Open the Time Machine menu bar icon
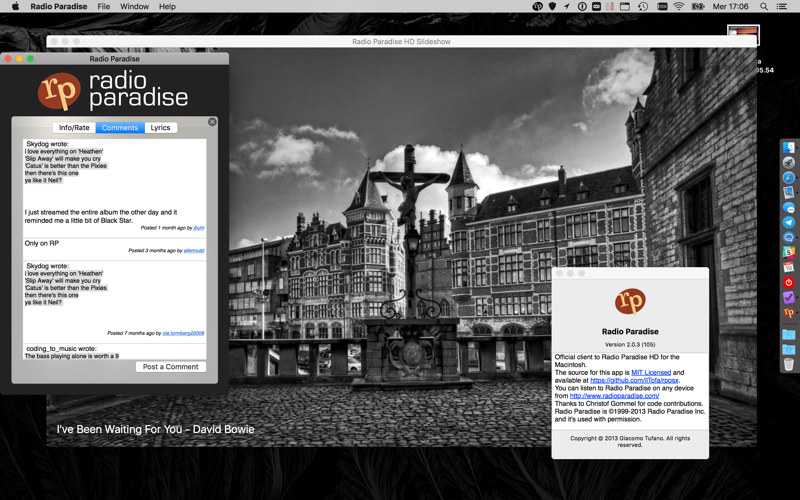800x500 pixels. [x=643, y=6]
